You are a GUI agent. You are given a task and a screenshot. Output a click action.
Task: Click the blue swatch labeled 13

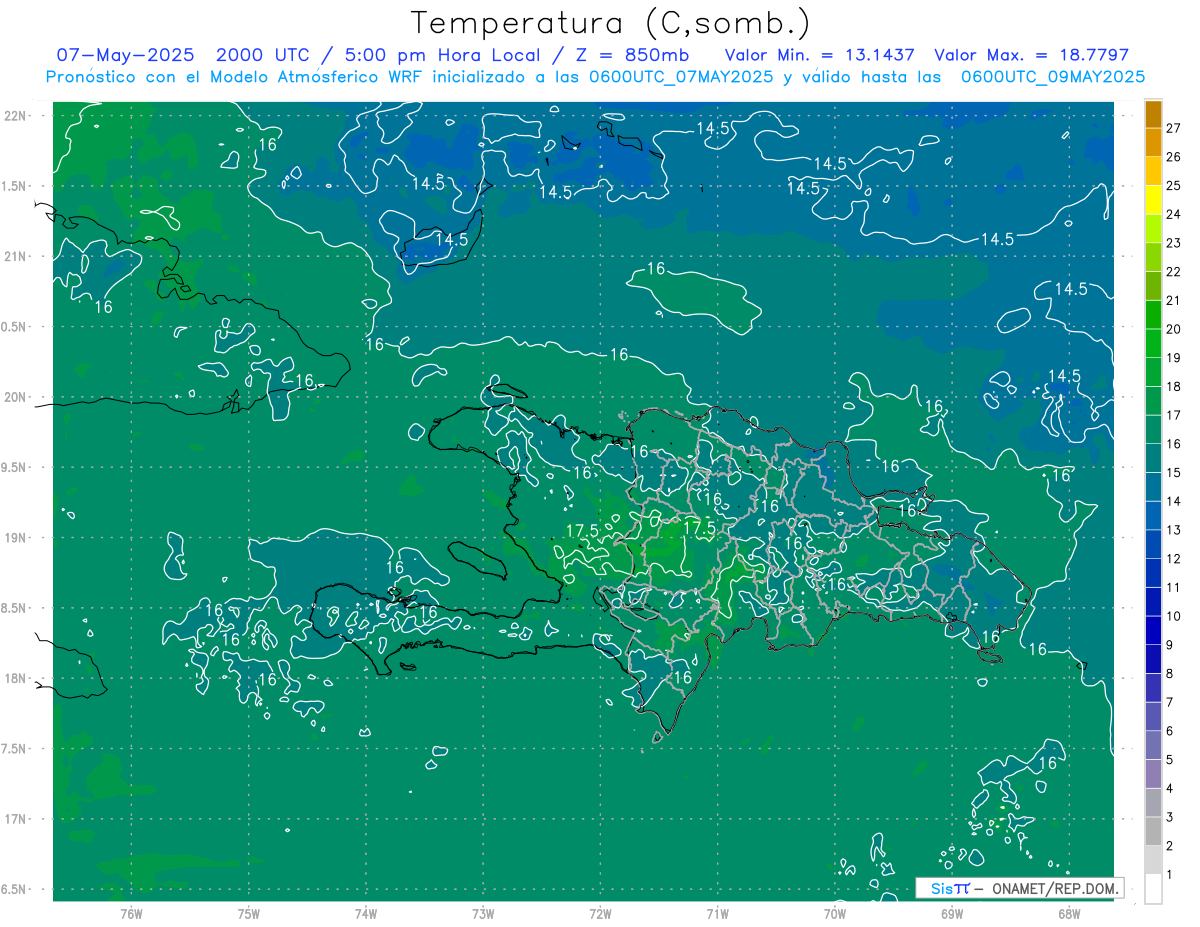[x=1153, y=516]
